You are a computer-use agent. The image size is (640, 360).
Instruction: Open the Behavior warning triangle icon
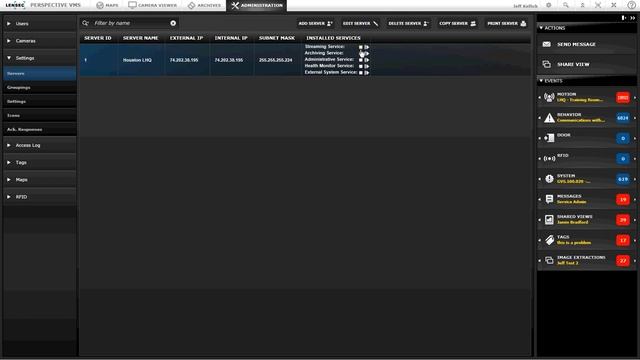coord(549,118)
